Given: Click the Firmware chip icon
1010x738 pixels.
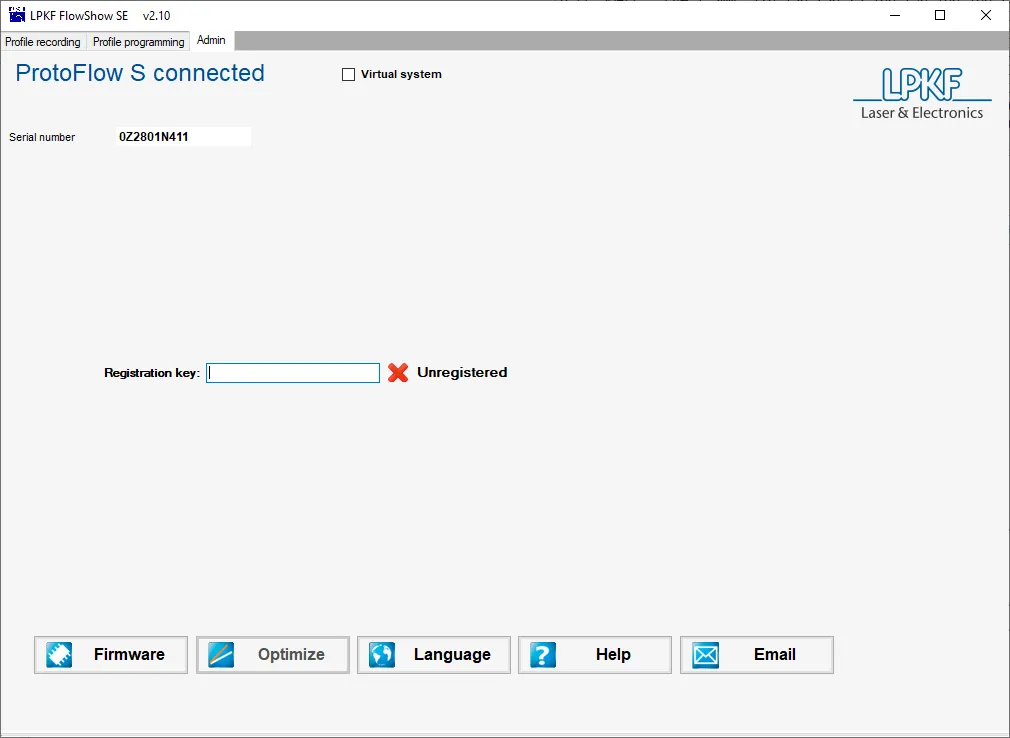Looking at the screenshot, I should [59, 655].
